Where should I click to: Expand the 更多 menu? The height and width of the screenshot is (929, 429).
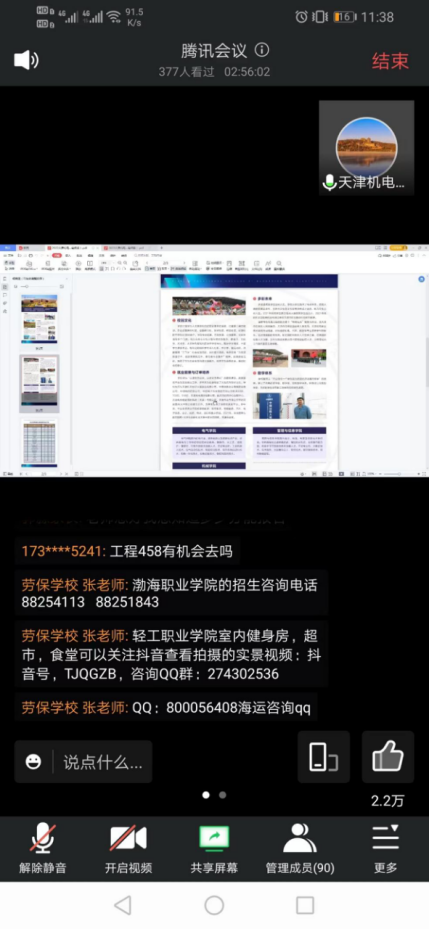point(385,848)
